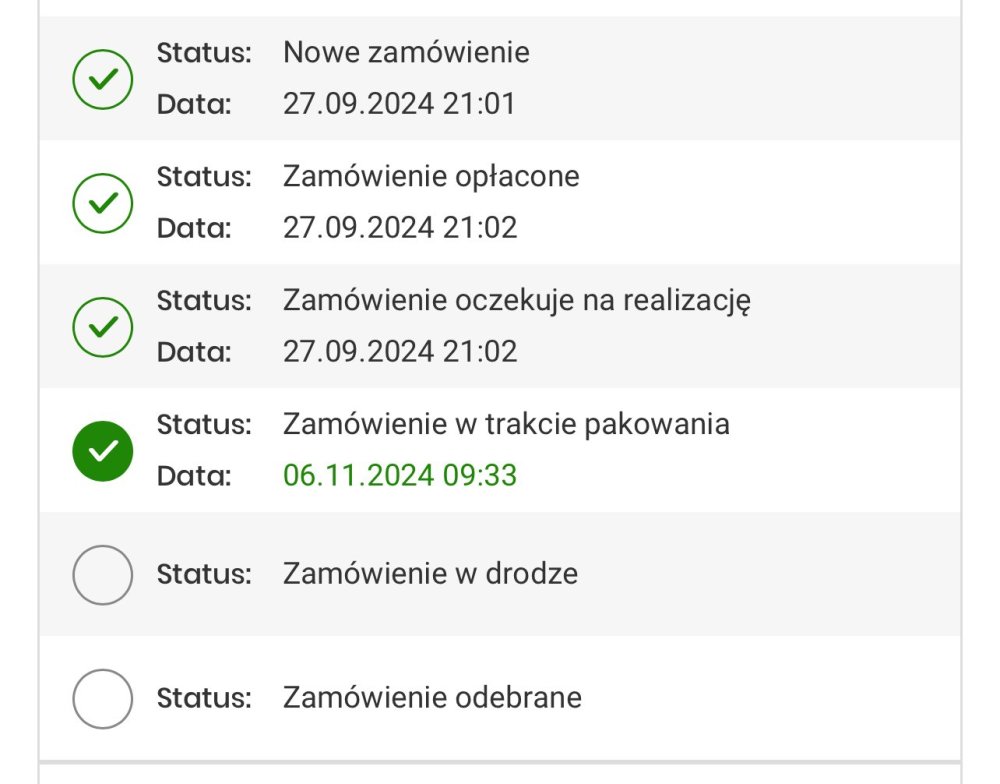Click the Zamówienie oczekuje na realizację text
Screen dimensions: 1000x784
click(517, 300)
